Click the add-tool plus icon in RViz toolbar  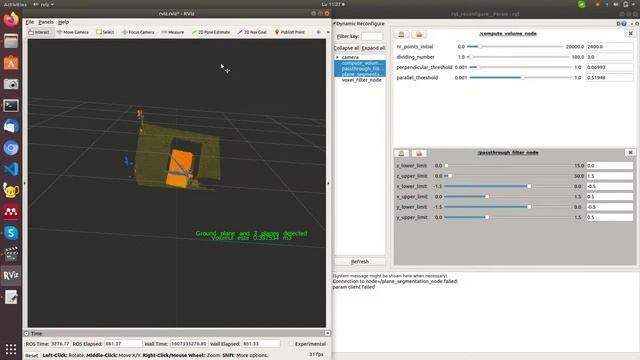click(319, 32)
